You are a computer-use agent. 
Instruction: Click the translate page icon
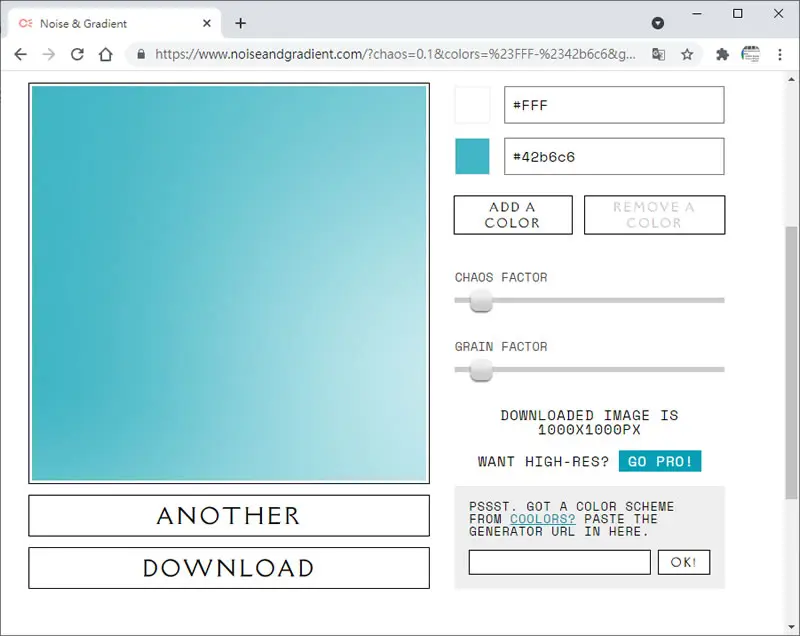[x=659, y=54]
